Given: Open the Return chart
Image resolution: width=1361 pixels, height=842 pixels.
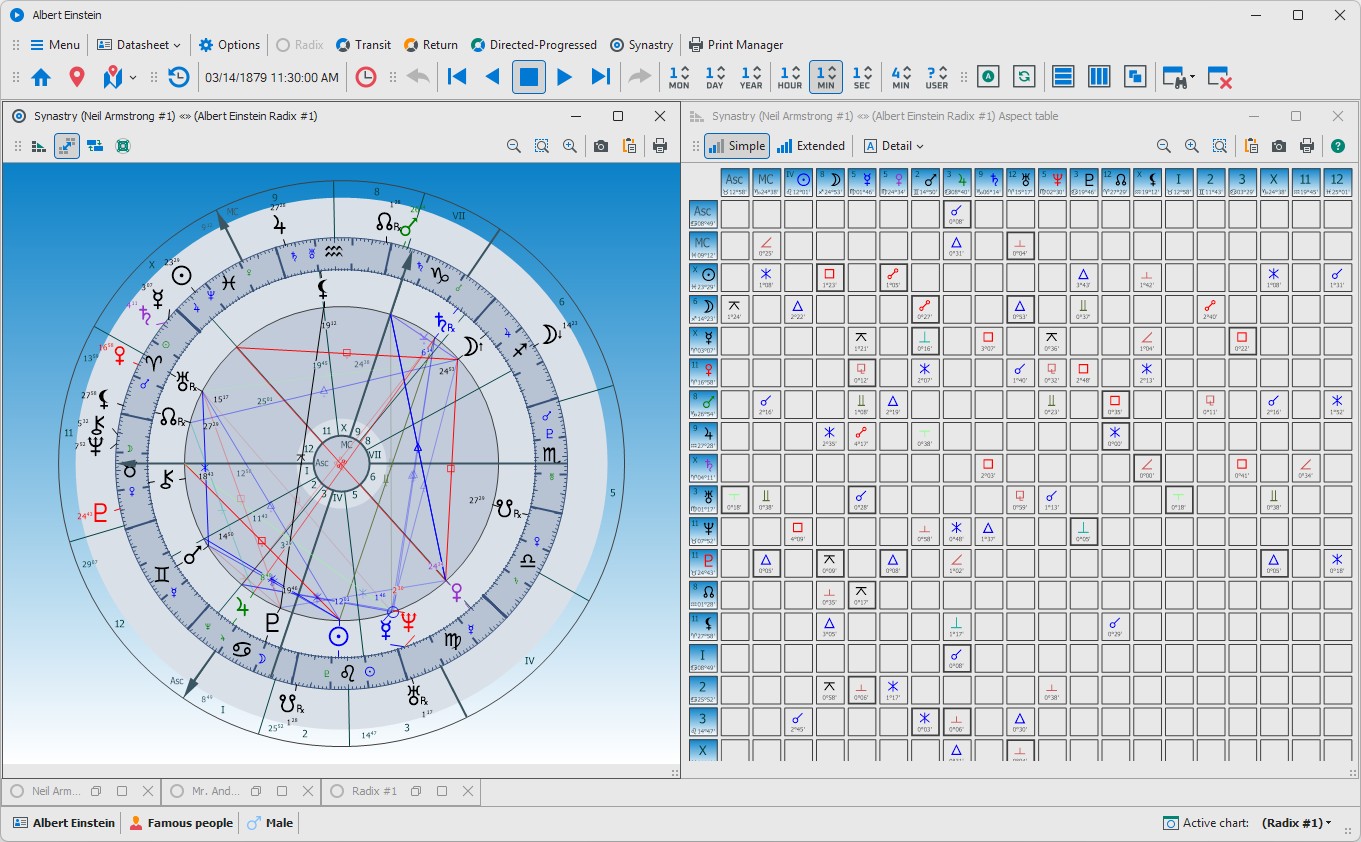Looking at the screenshot, I should point(431,45).
